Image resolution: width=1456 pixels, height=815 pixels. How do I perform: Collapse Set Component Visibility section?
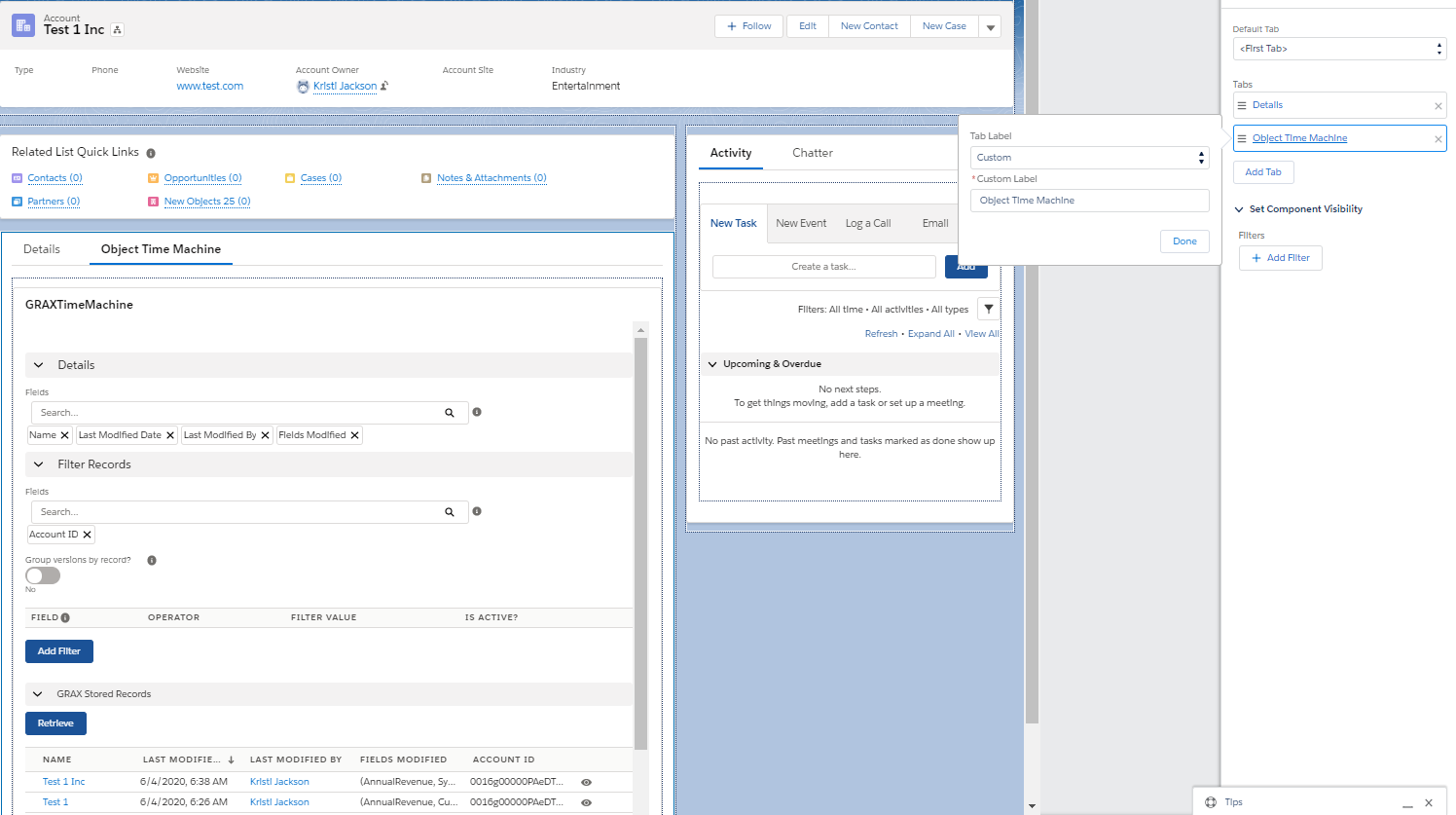click(1239, 209)
